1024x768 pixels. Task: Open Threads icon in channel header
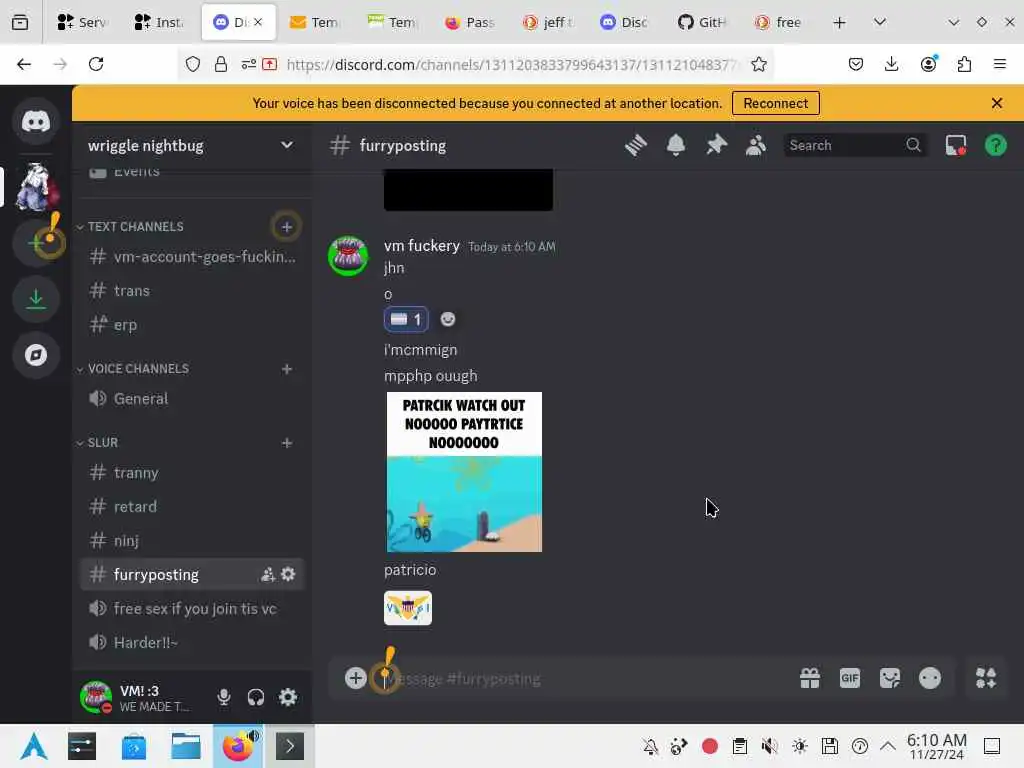(635, 145)
